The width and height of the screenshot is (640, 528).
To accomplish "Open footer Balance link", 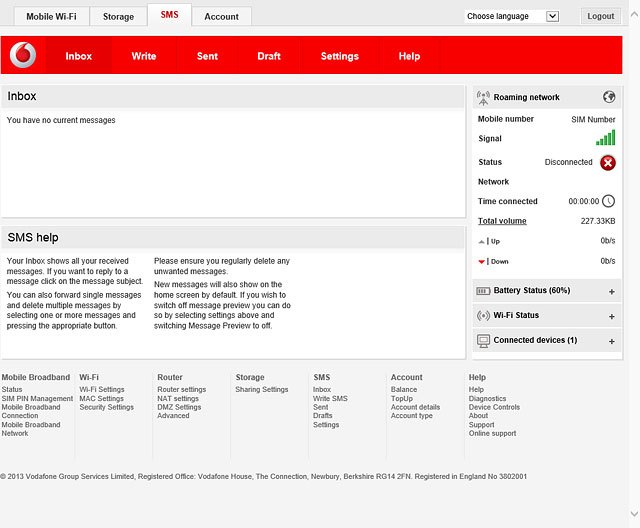I will pyautogui.click(x=404, y=389).
